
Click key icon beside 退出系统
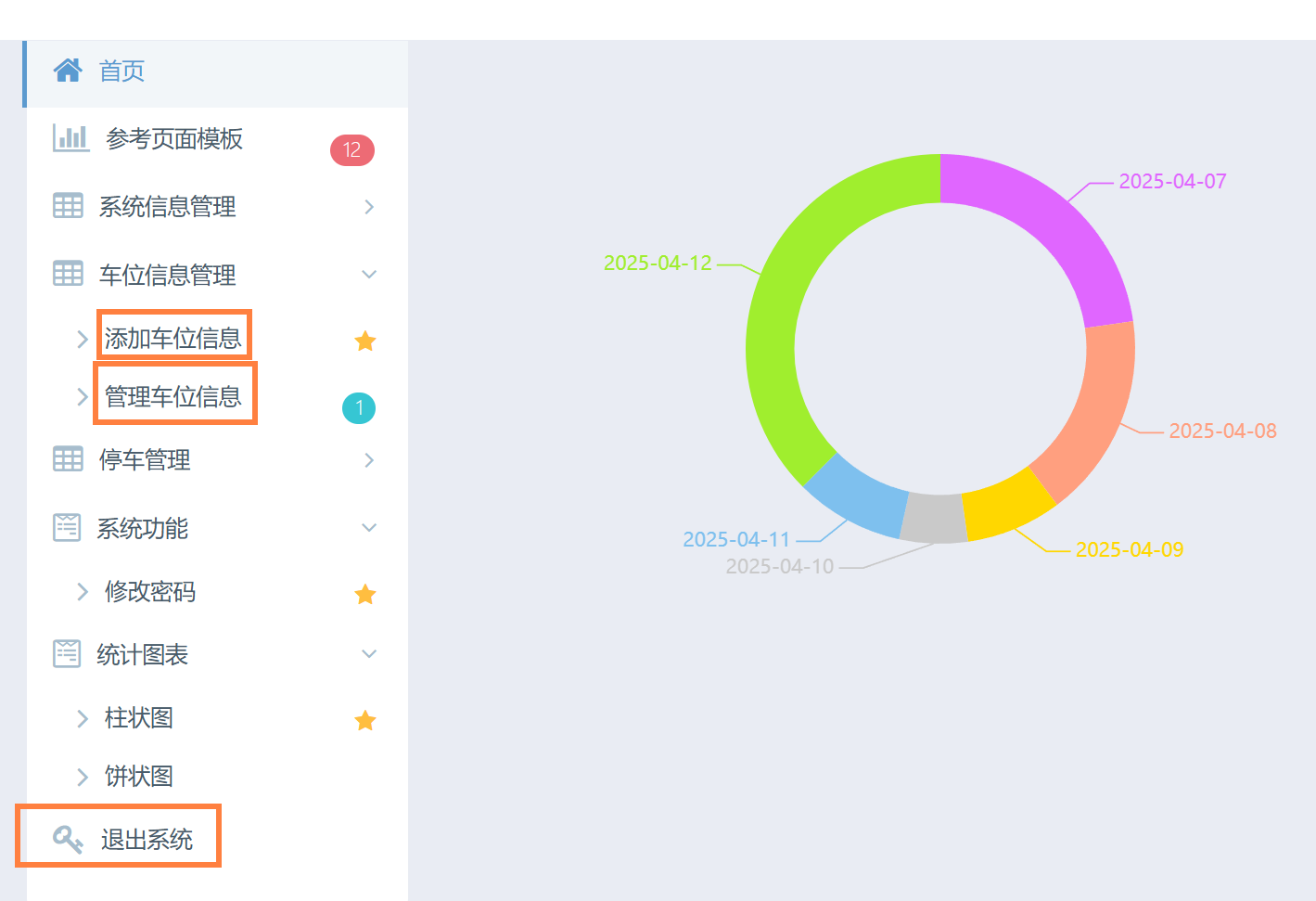click(x=68, y=839)
